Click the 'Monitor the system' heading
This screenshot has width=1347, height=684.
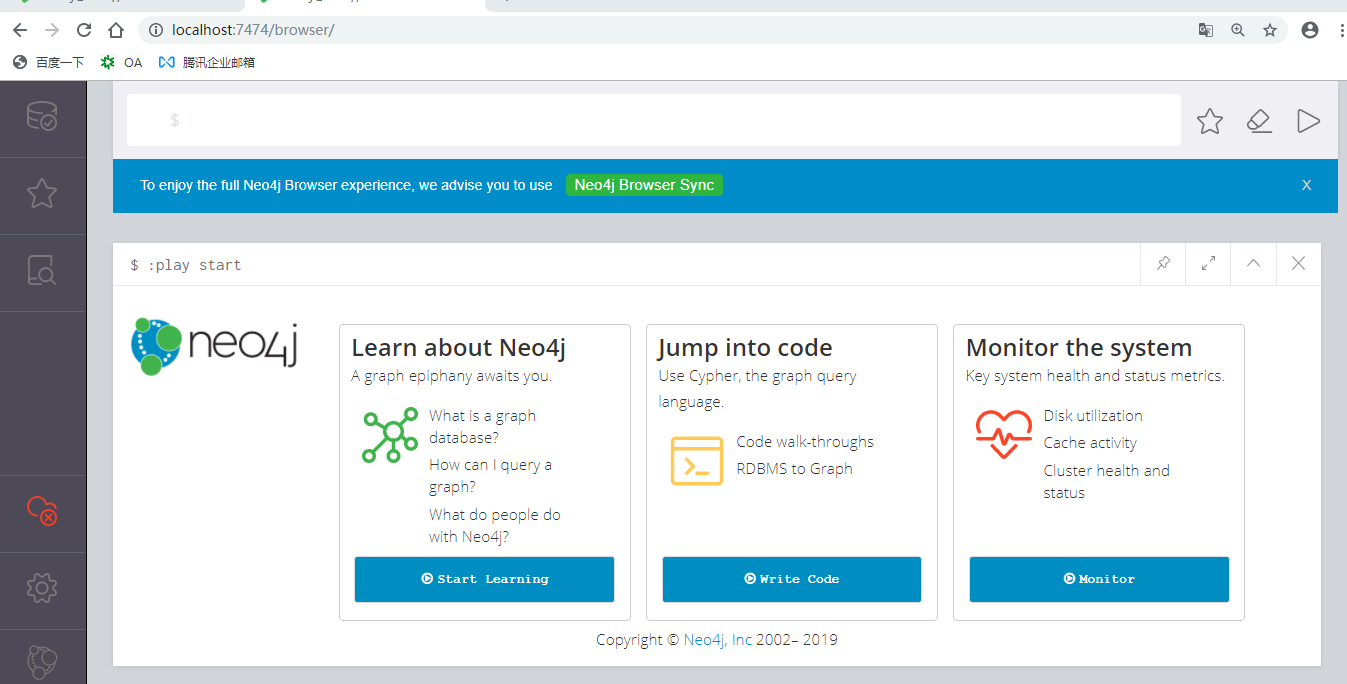[x=1079, y=348]
